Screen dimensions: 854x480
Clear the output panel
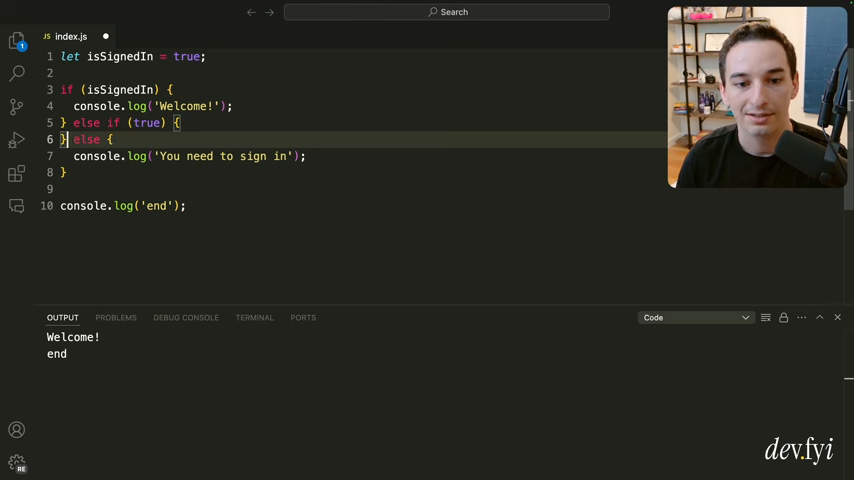pos(765,318)
